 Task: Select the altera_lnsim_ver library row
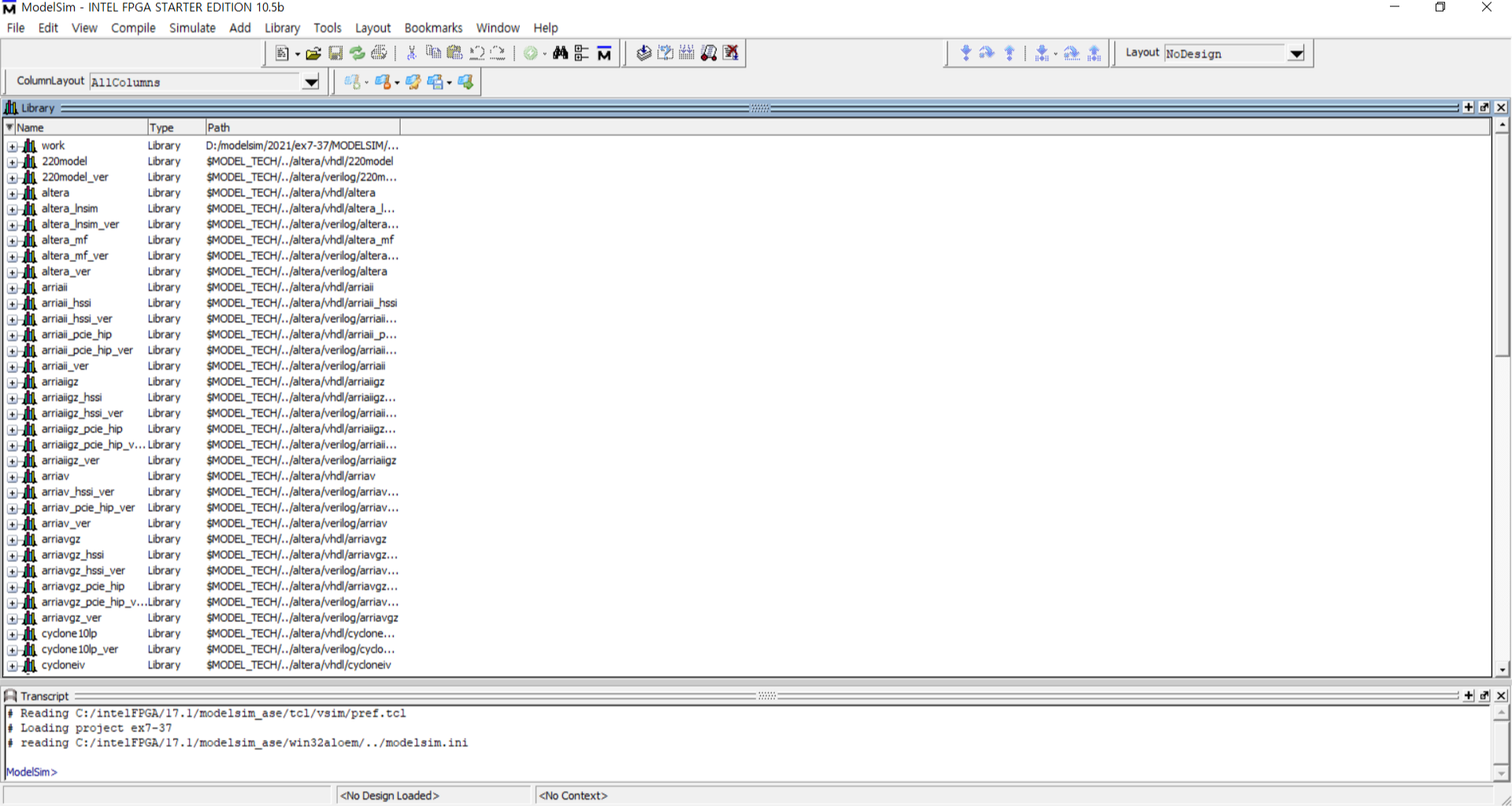(x=203, y=224)
